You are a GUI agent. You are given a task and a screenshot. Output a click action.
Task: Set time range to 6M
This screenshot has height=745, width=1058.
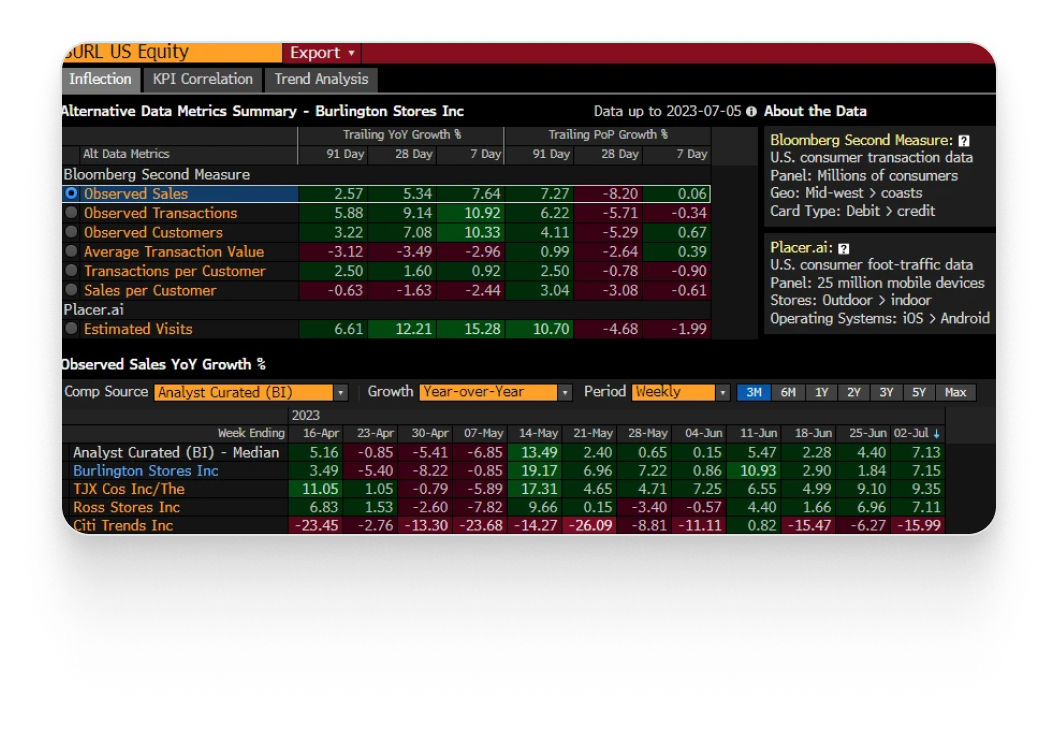pyautogui.click(x=787, y=393)
